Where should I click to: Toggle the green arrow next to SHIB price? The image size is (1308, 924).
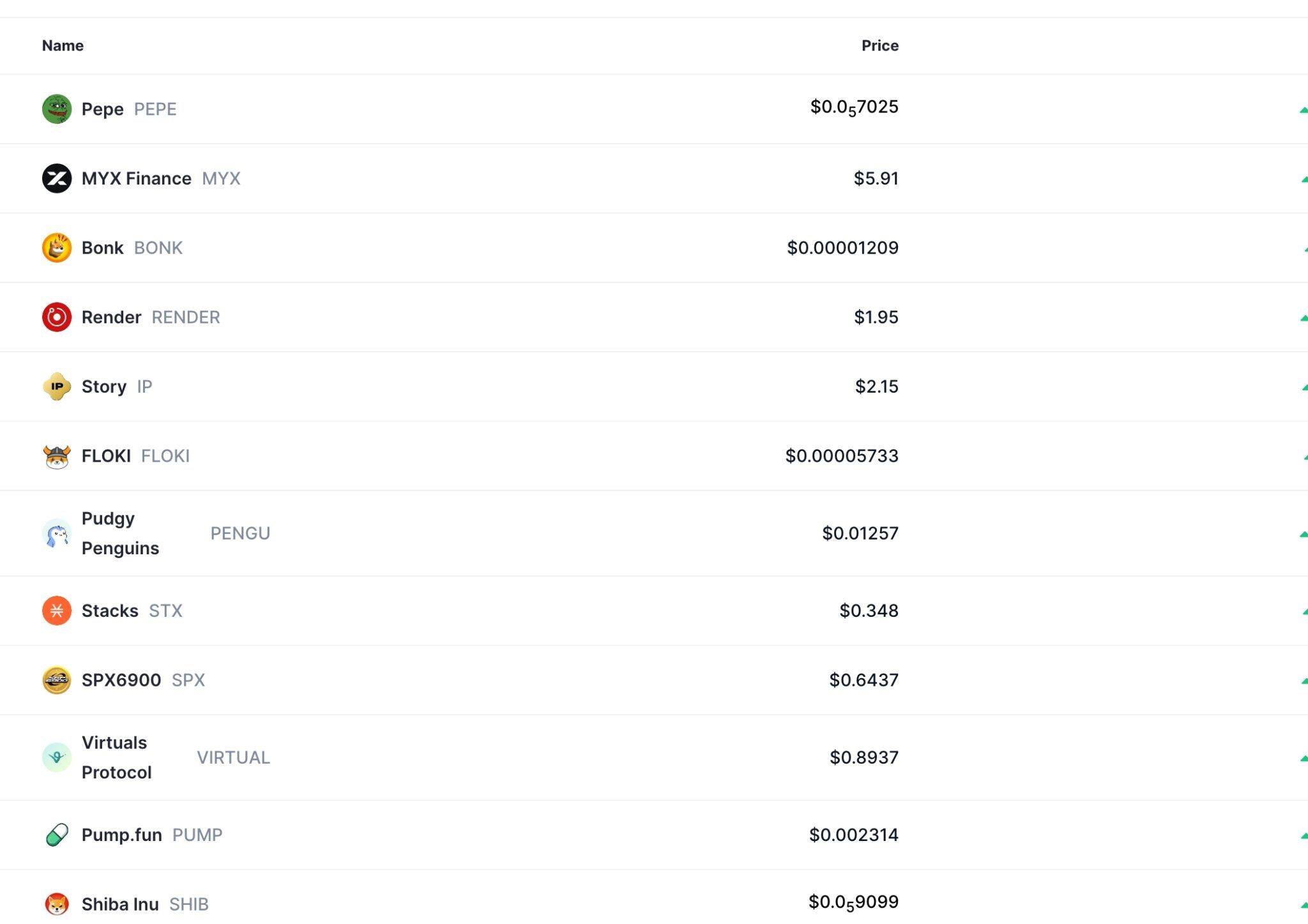[1303, 902]
